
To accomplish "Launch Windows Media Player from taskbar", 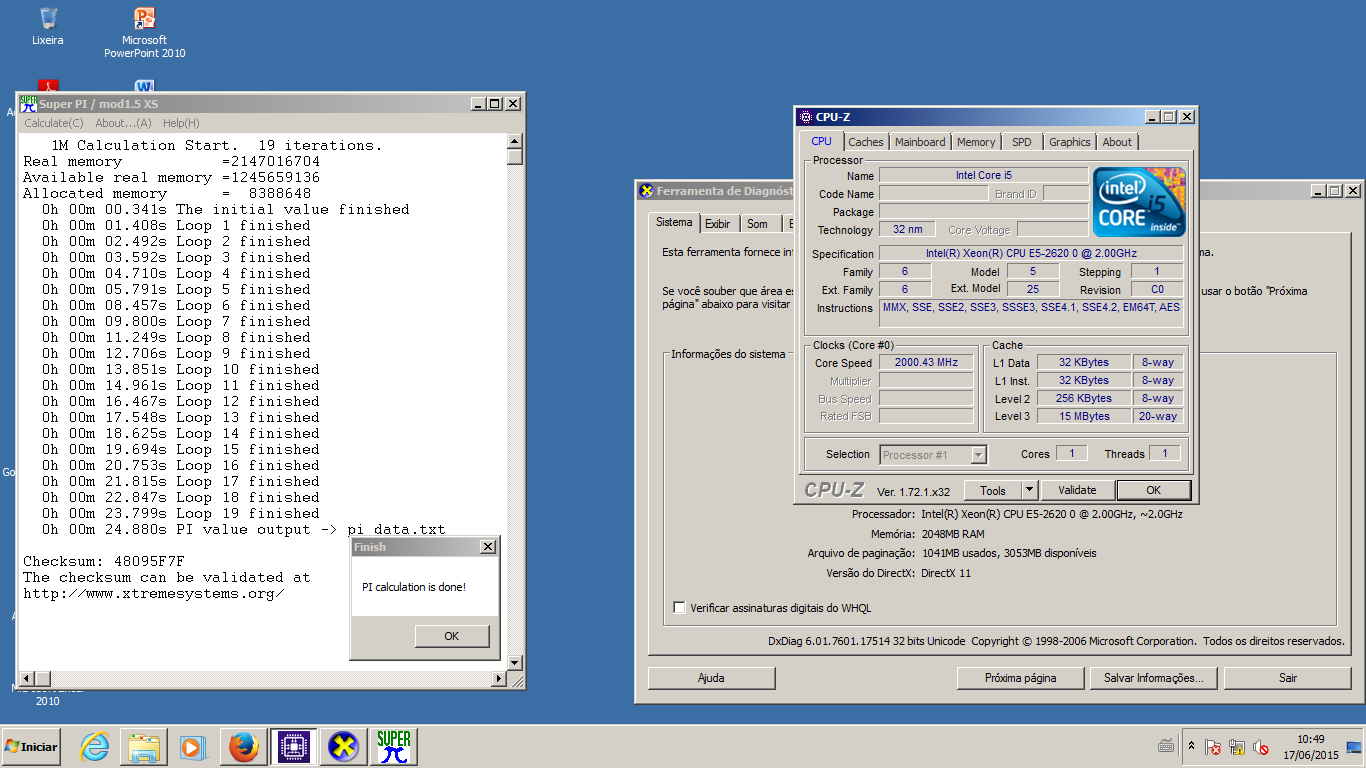I will 193,747.
